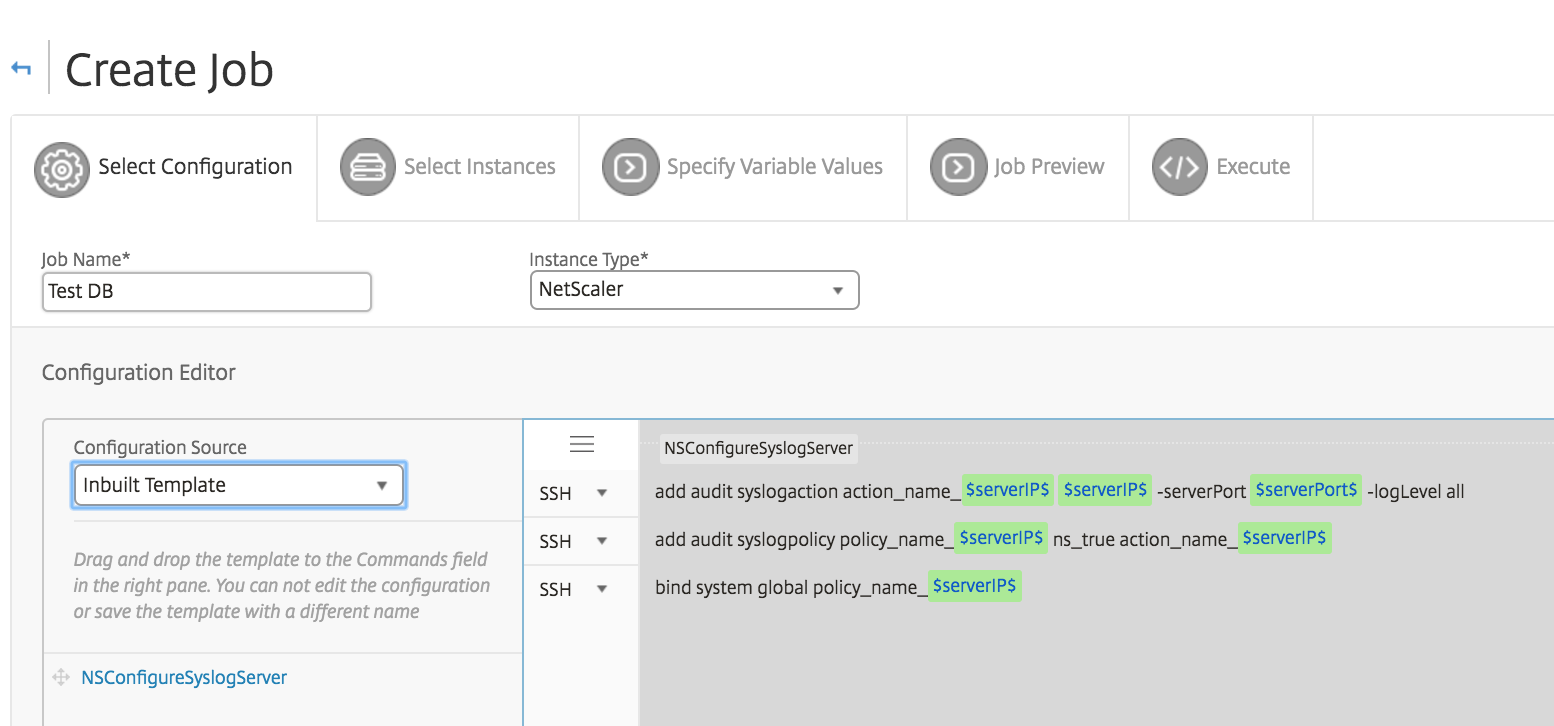Click the Select Instances server icon

pyautogui.click(x=368, y=167)
